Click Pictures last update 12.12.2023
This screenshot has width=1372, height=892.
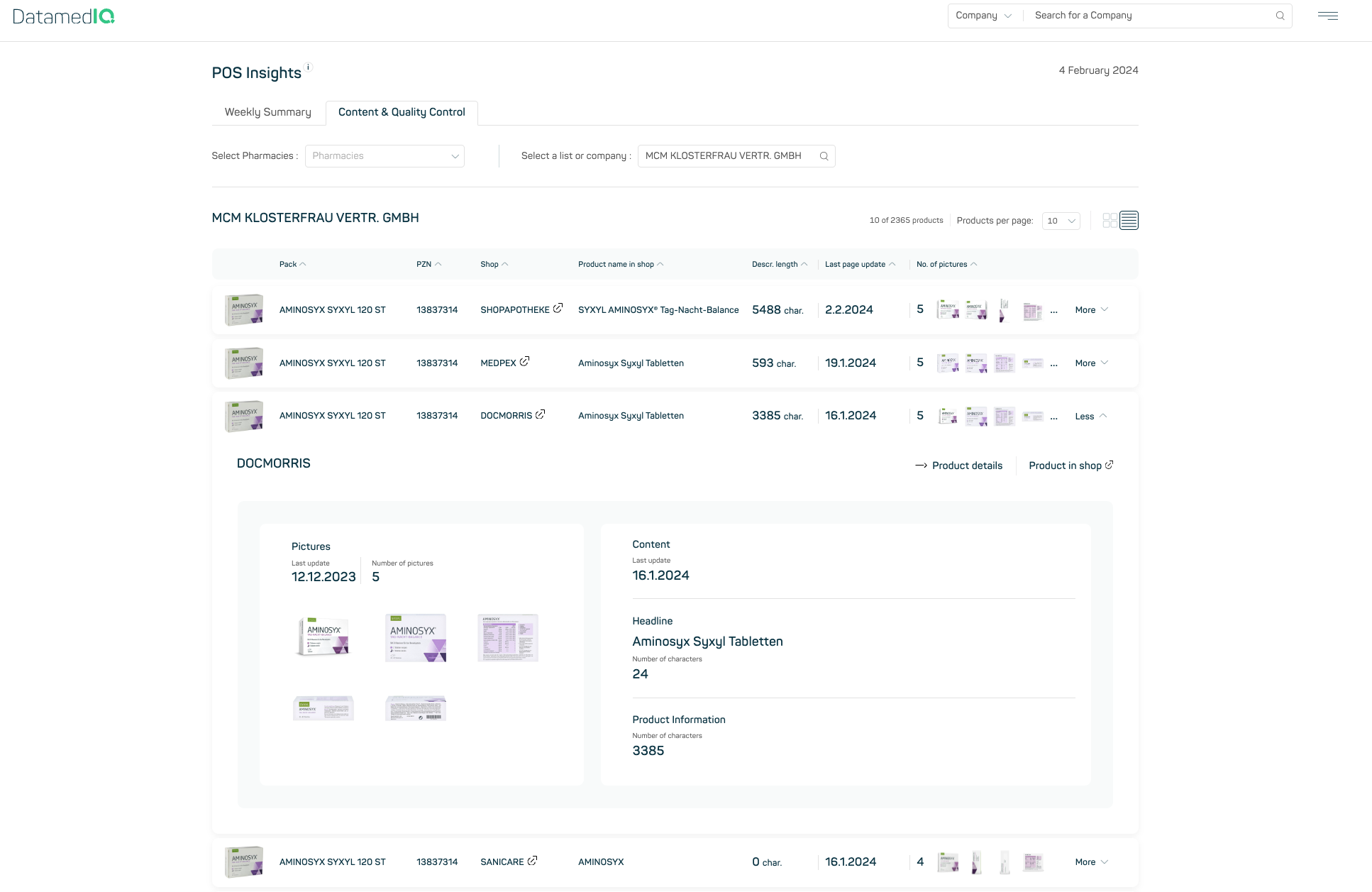[x=323, y=577]
